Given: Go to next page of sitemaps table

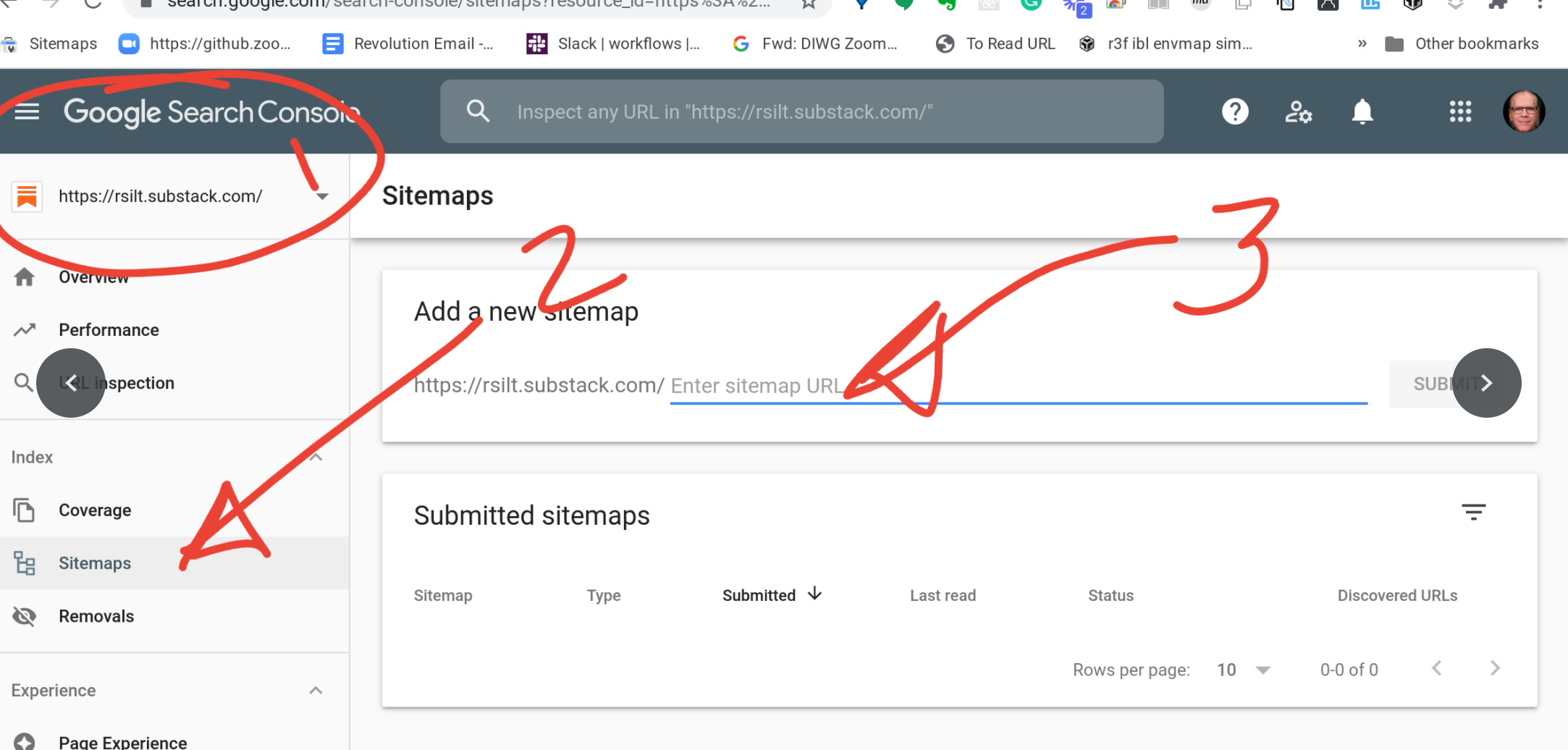Looking at the screenshot, I should pyautogui.click(x=1495, y=668).
